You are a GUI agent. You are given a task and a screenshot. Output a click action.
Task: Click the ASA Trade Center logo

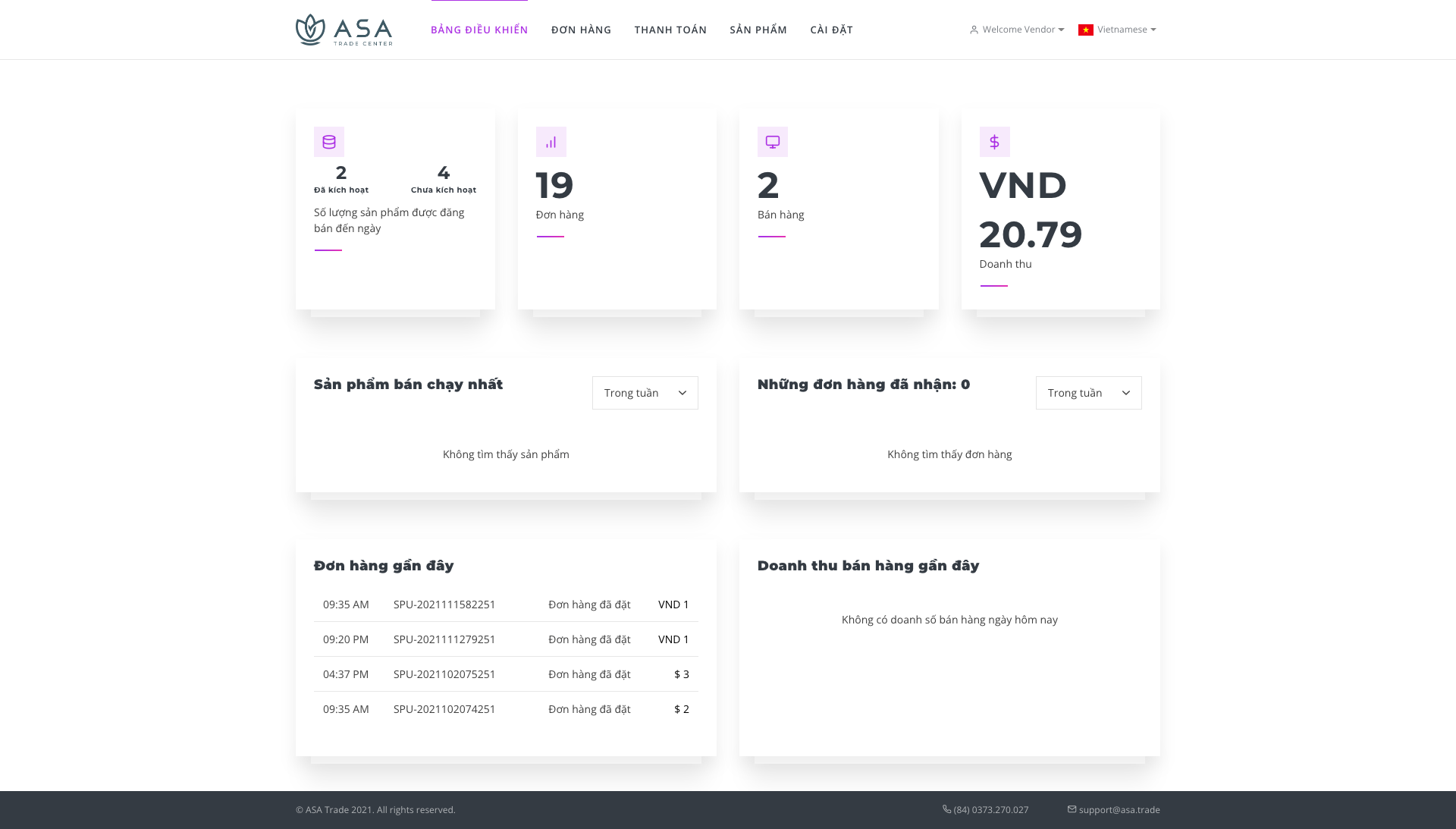[x=344, y=30]
